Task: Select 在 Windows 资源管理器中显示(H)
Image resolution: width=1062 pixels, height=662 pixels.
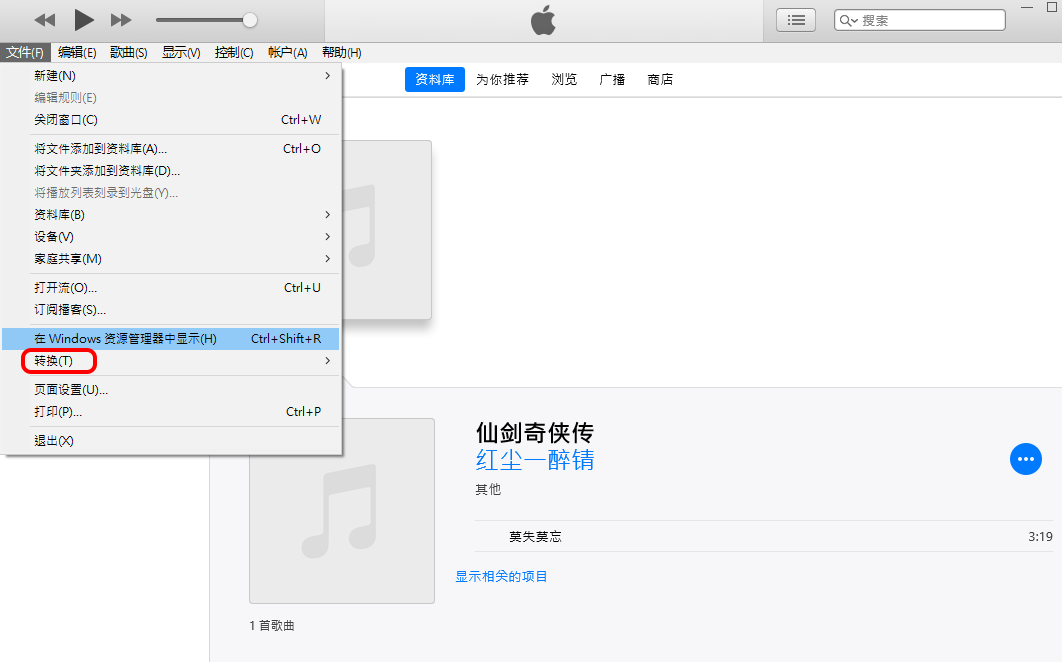Action: pos(171,339)
